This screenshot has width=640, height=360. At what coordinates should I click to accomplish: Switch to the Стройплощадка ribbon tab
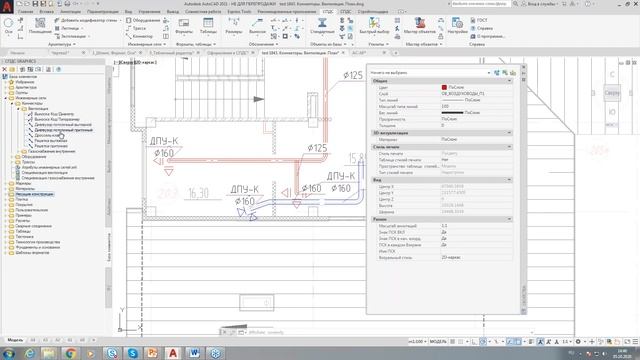373,12
